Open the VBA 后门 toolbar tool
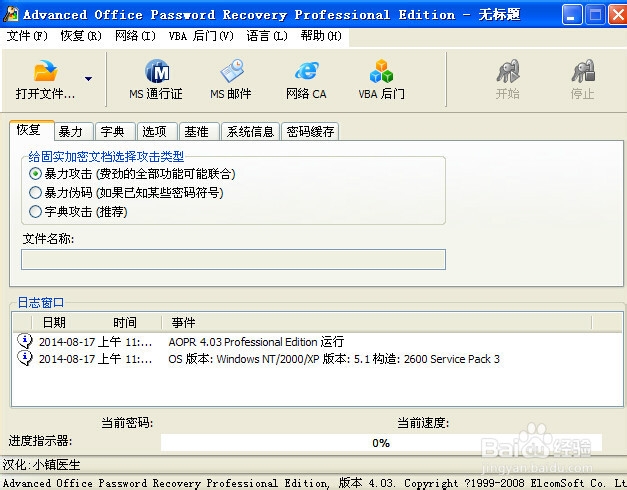The image size is (627, 490). coord(381,80)
